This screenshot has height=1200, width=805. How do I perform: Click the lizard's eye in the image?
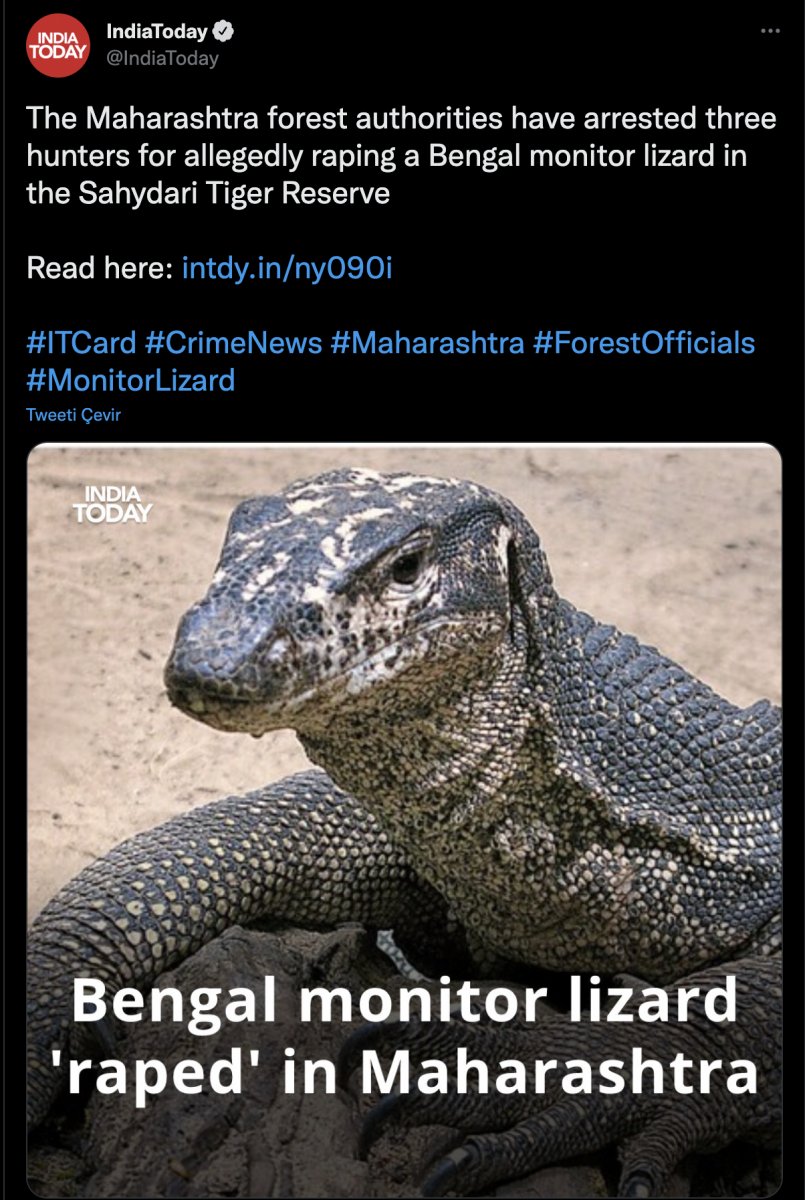click(x=408, y=566)
